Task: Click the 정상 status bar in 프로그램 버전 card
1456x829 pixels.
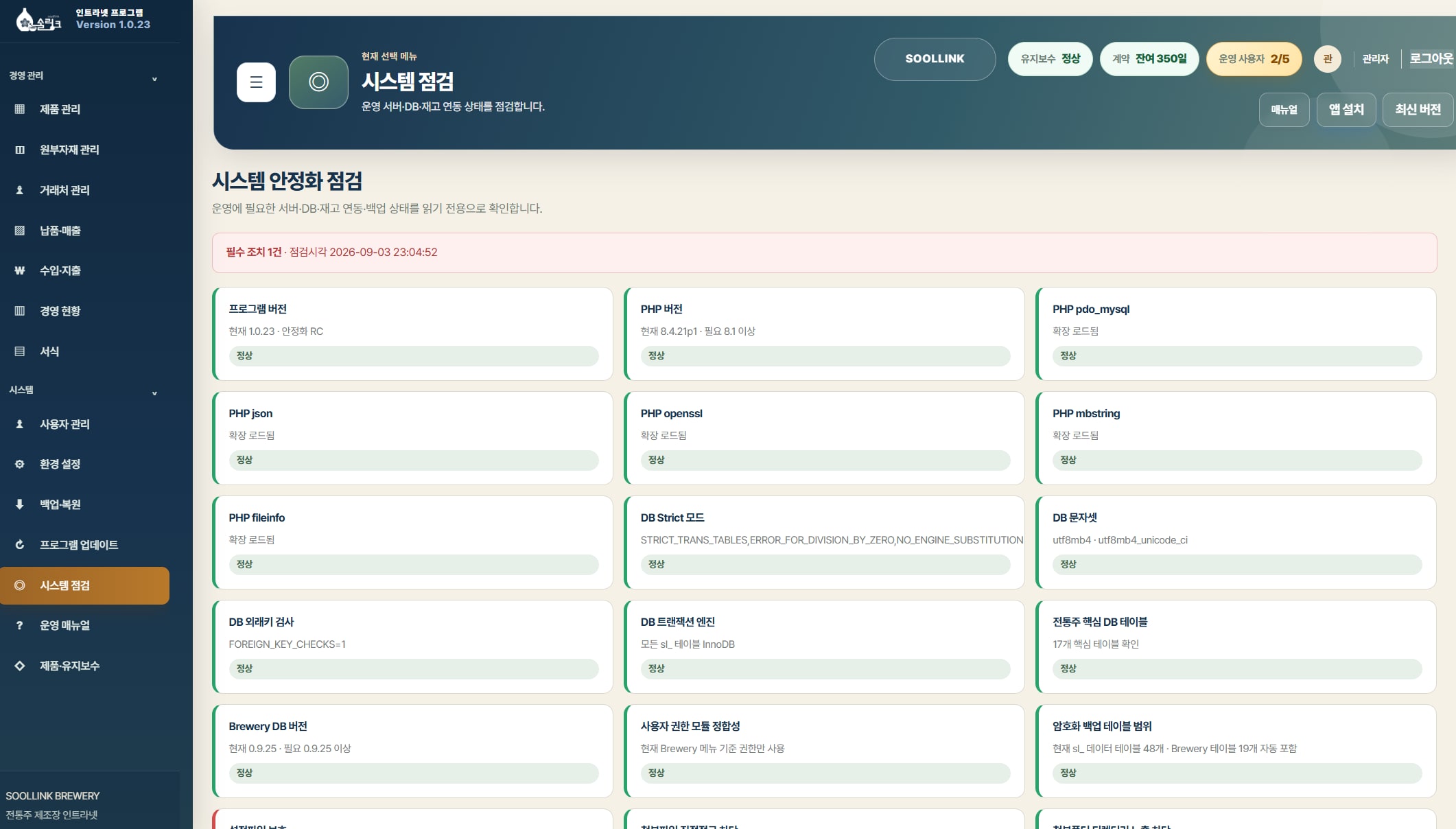Action: pyautogui.click(x=414, y=356)
